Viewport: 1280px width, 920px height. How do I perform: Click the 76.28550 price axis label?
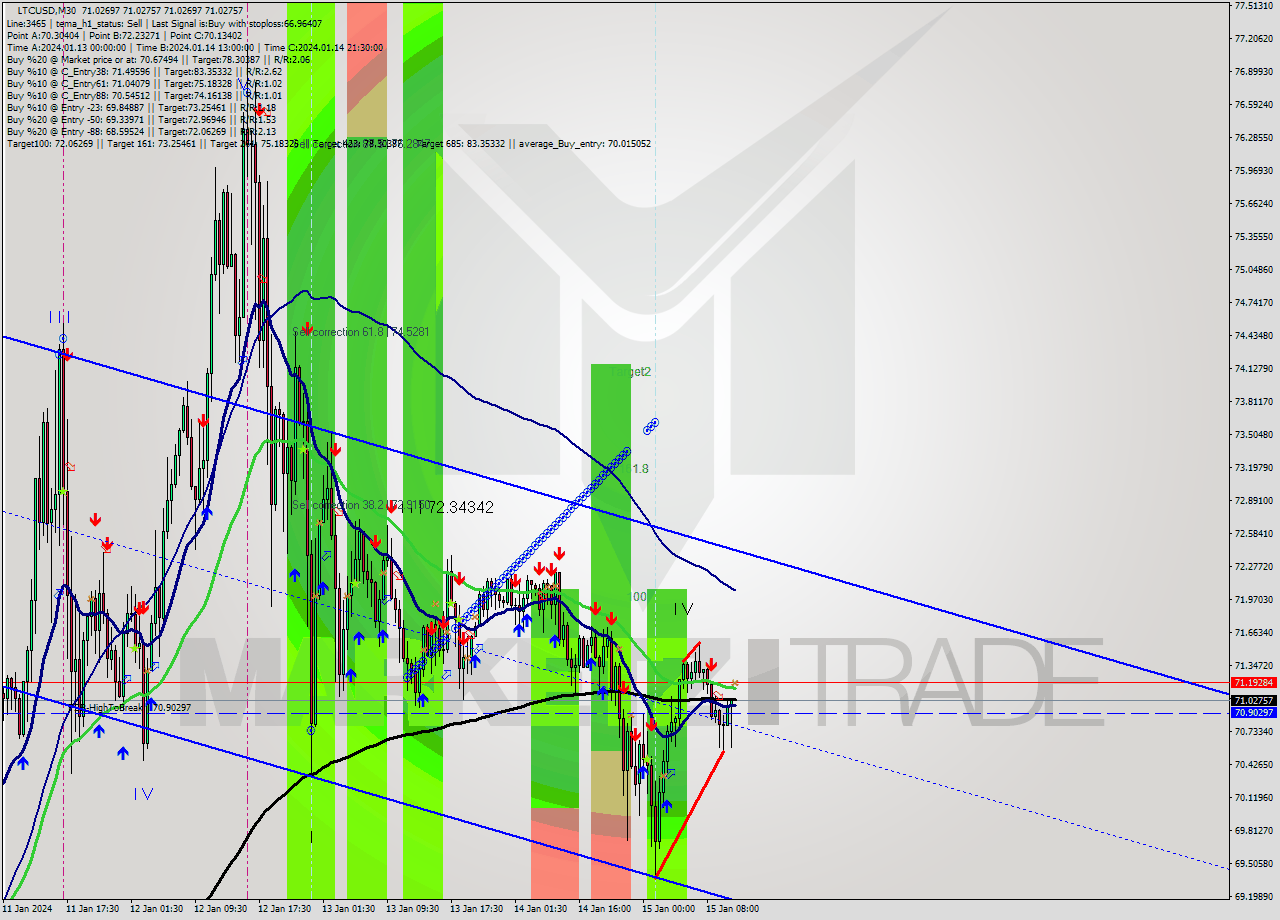coord(1254,137)
